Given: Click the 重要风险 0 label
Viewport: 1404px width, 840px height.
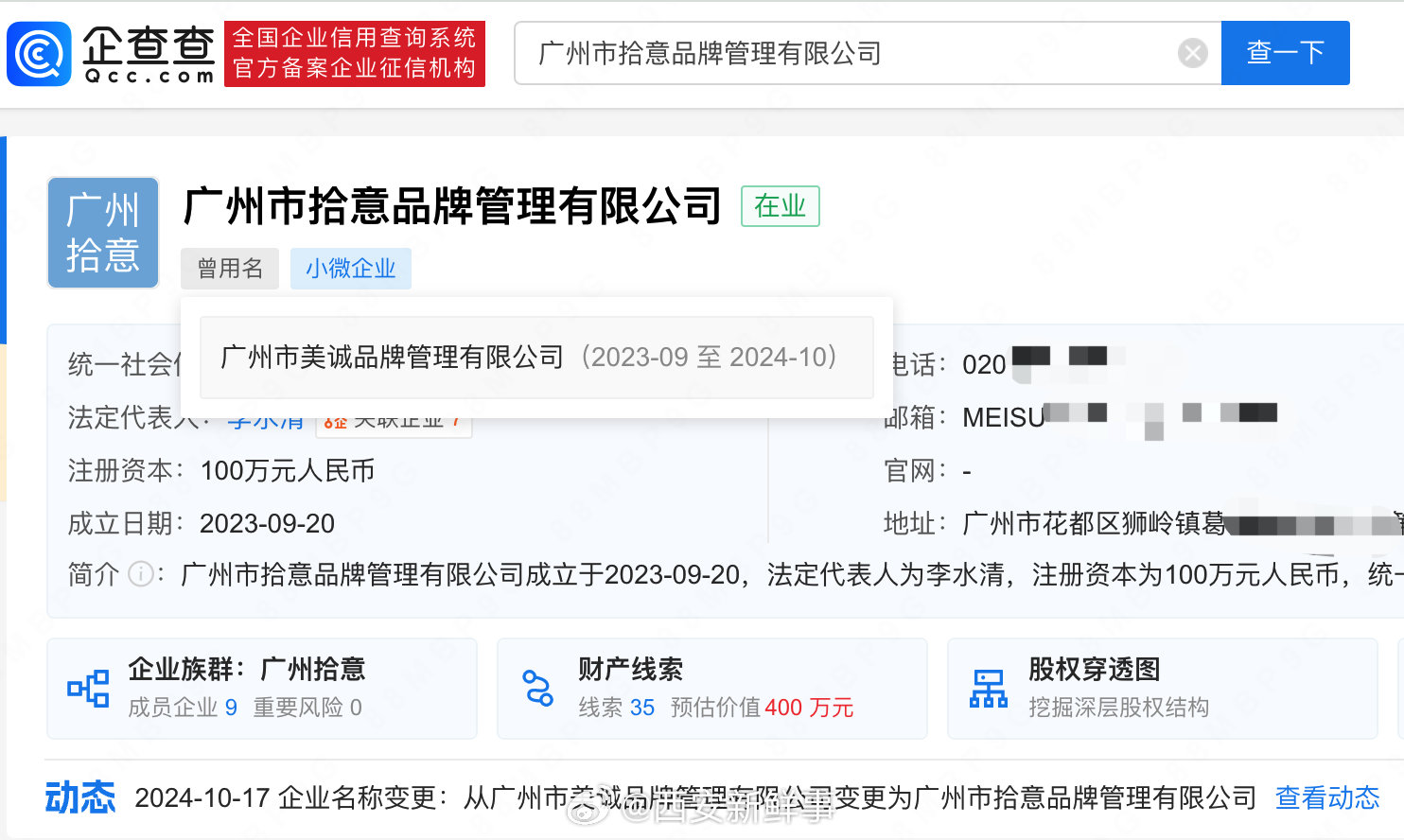Looking at the screenshot, I should point(307,708).
